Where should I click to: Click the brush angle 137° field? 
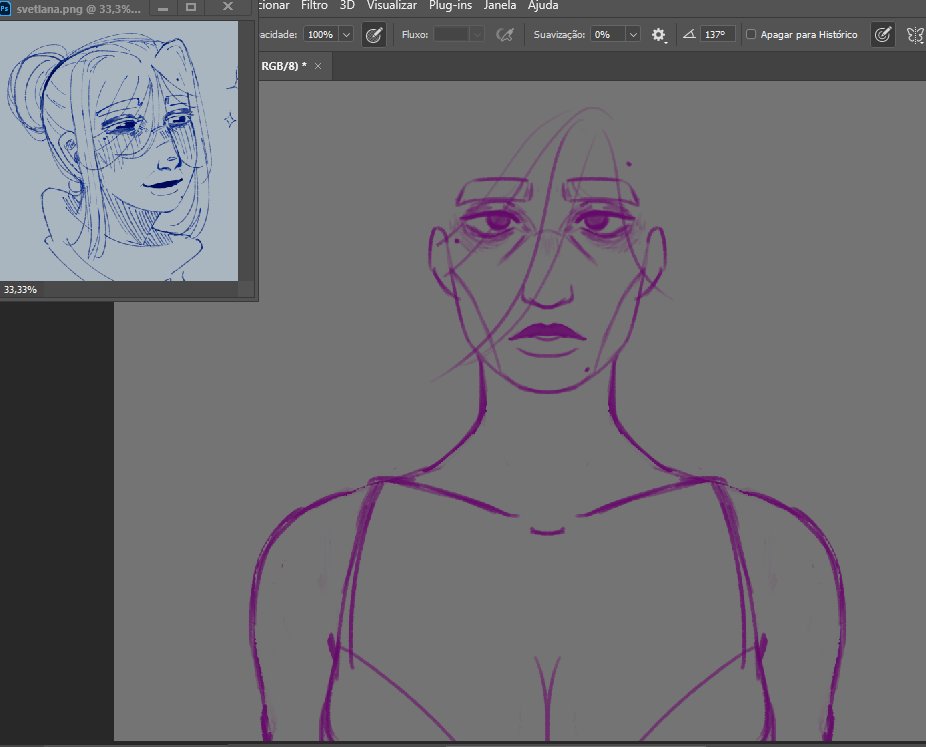click(x=718, y=34)
